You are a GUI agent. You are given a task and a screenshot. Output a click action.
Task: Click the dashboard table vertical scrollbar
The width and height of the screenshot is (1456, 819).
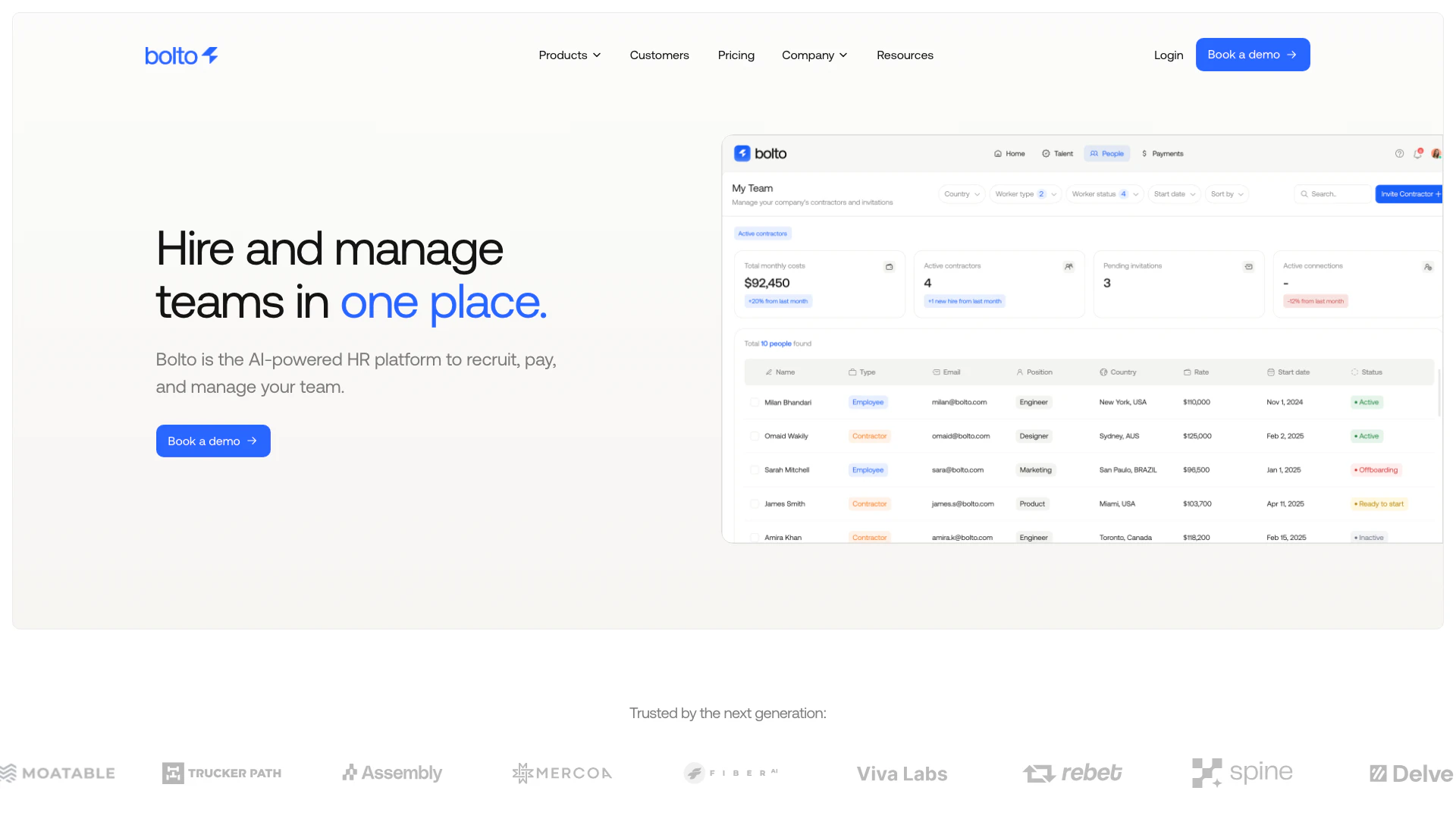click(1439, 392)
